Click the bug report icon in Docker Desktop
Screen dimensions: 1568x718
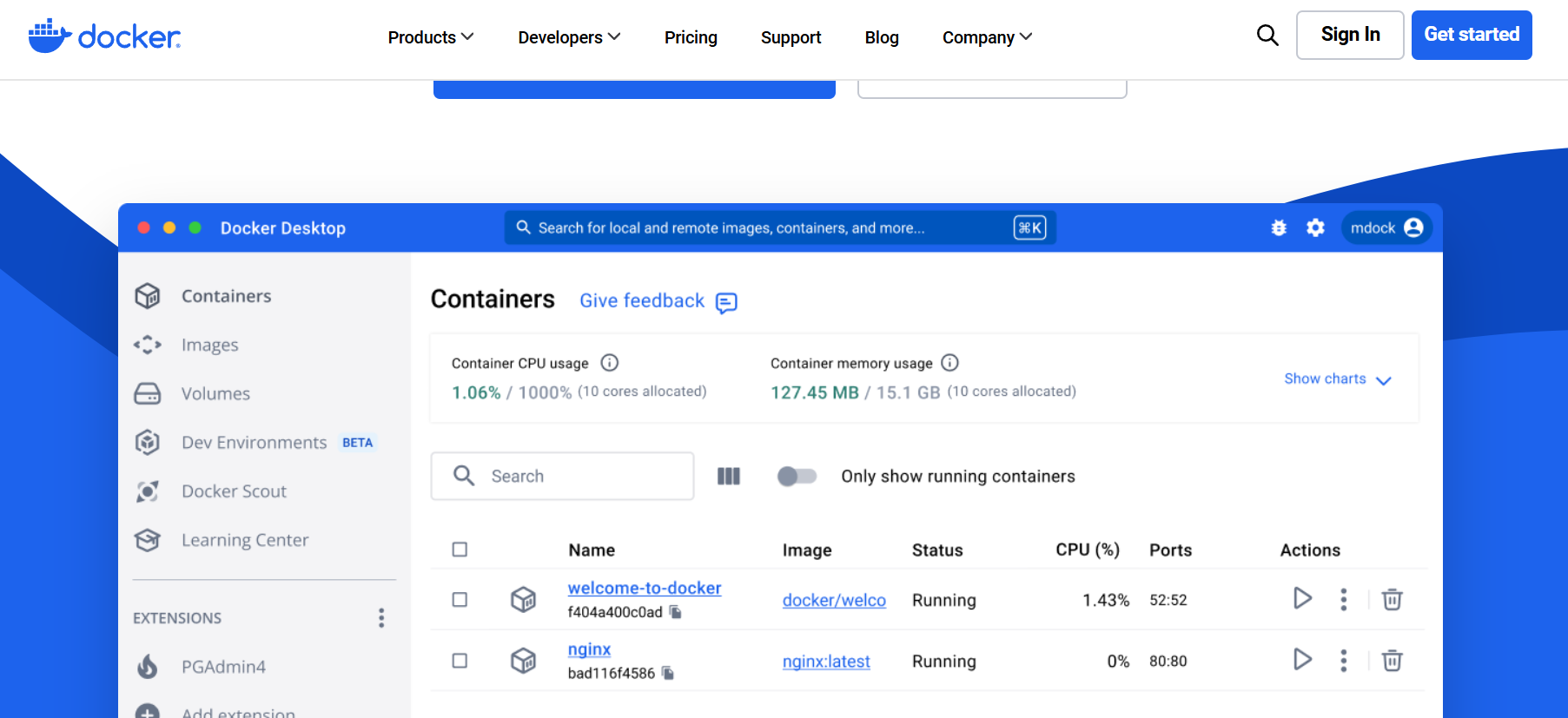[x=1279, y=227]
